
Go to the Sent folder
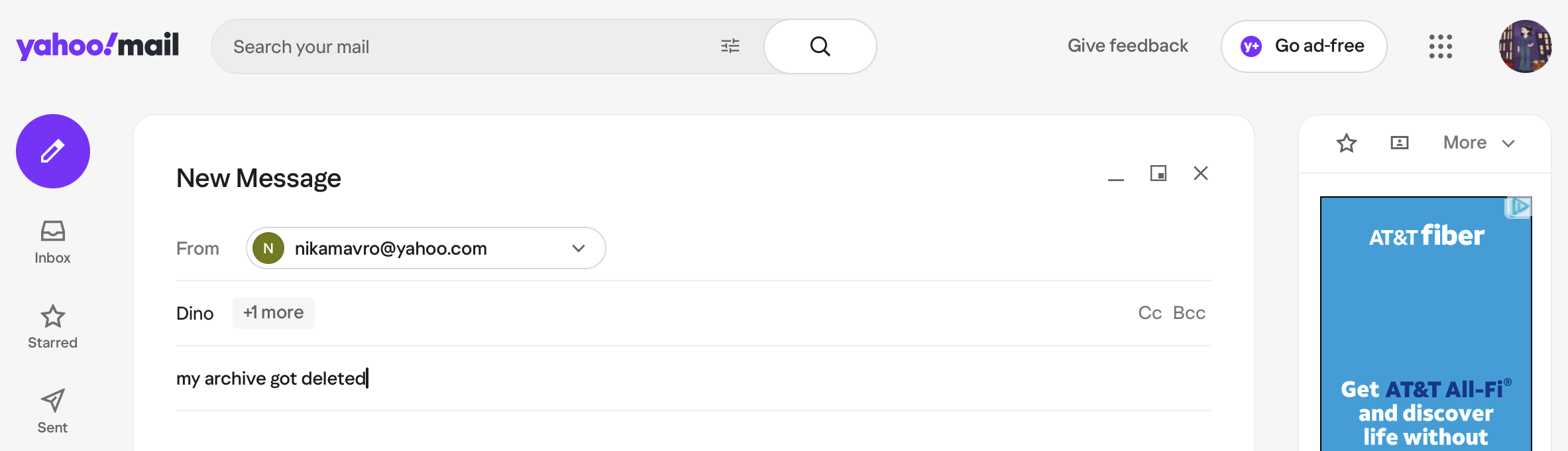click(52, 411)
